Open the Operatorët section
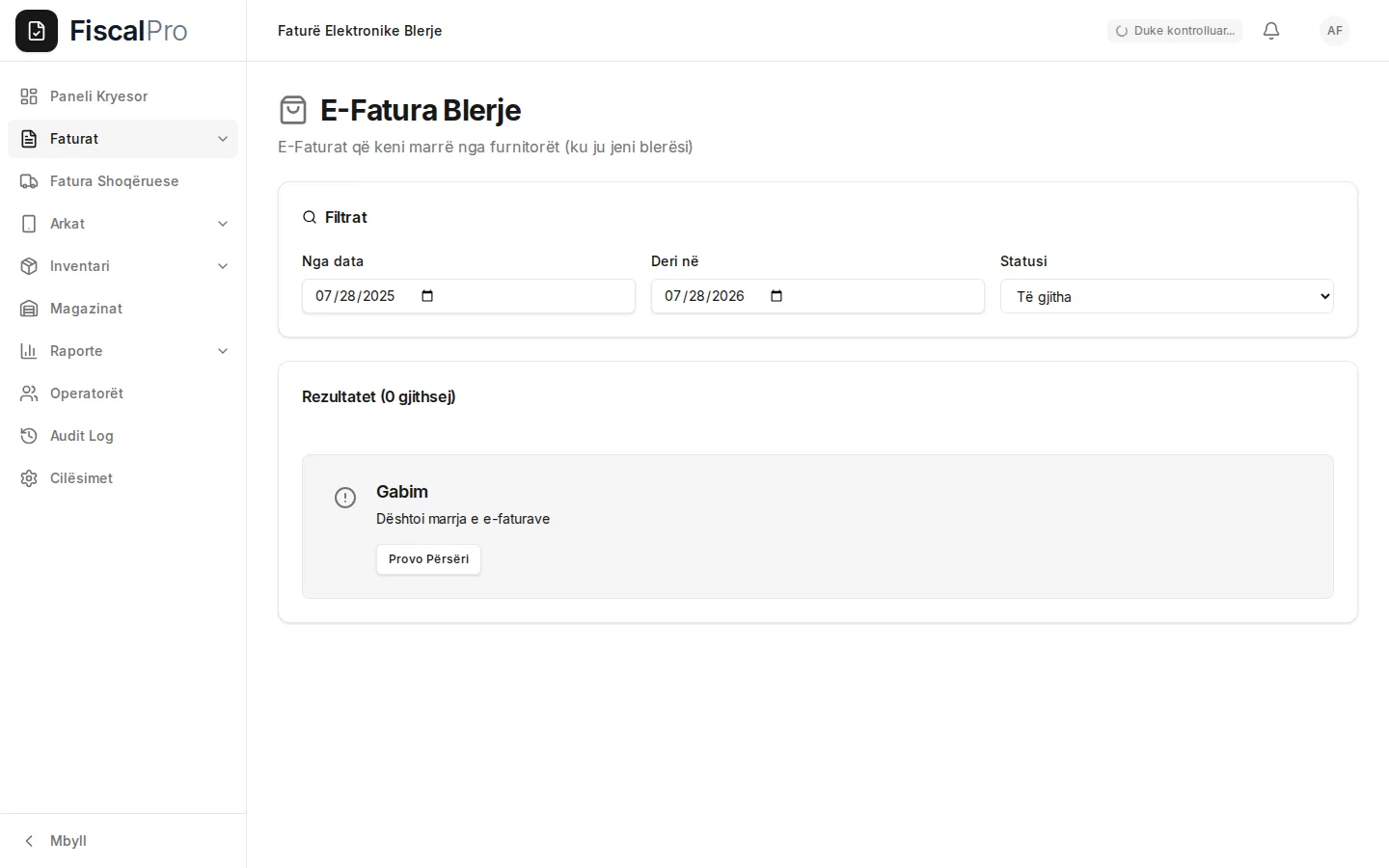Screen dimensions: 1389x868 point(123,393)
